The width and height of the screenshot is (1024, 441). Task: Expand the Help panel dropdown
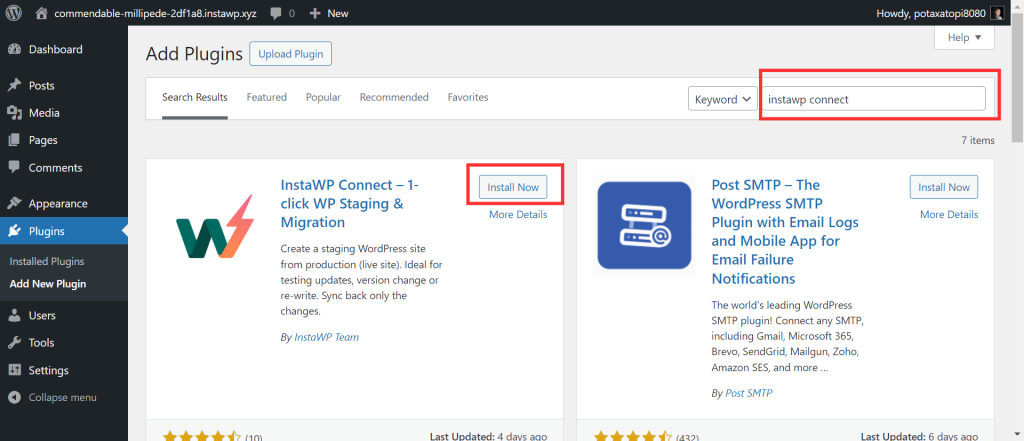965,38
